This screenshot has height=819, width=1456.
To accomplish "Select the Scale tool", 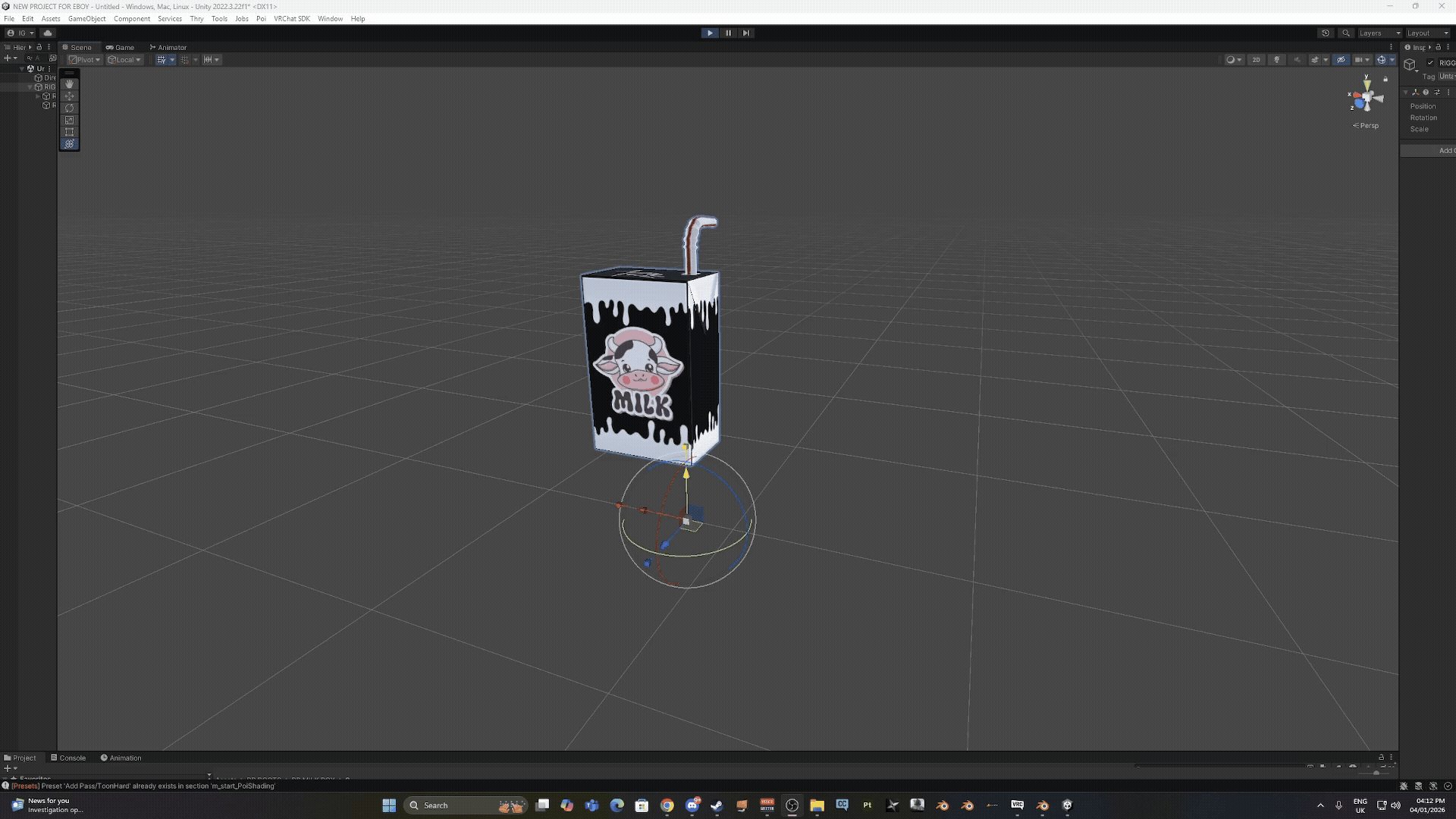I will [69, 120].
